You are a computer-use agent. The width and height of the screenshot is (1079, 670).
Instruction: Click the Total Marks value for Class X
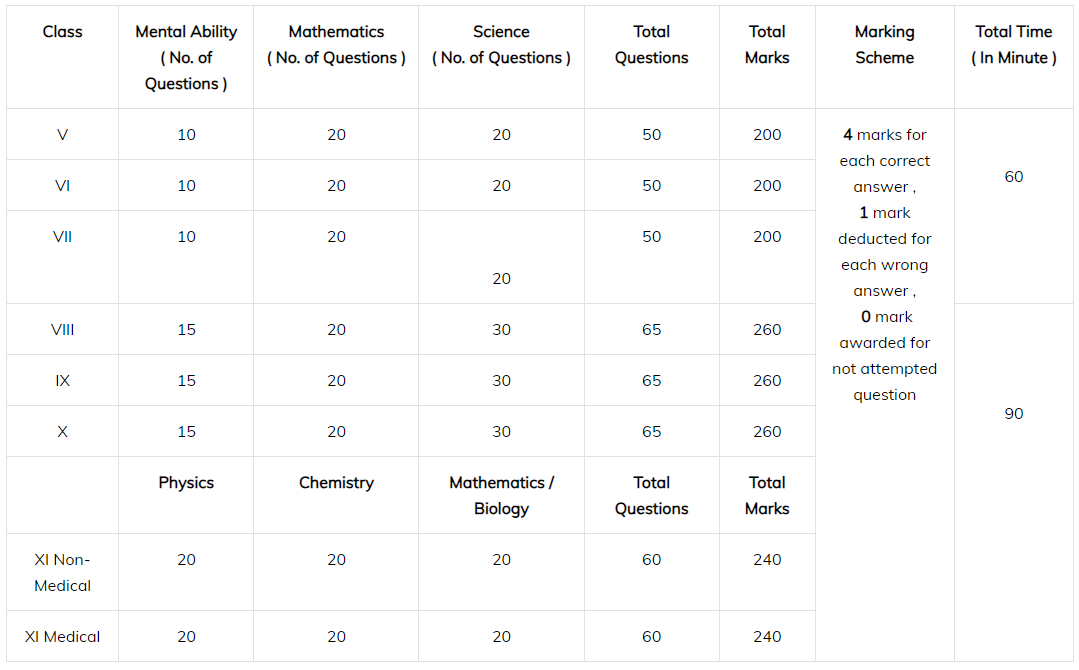(x=767, y=432)
